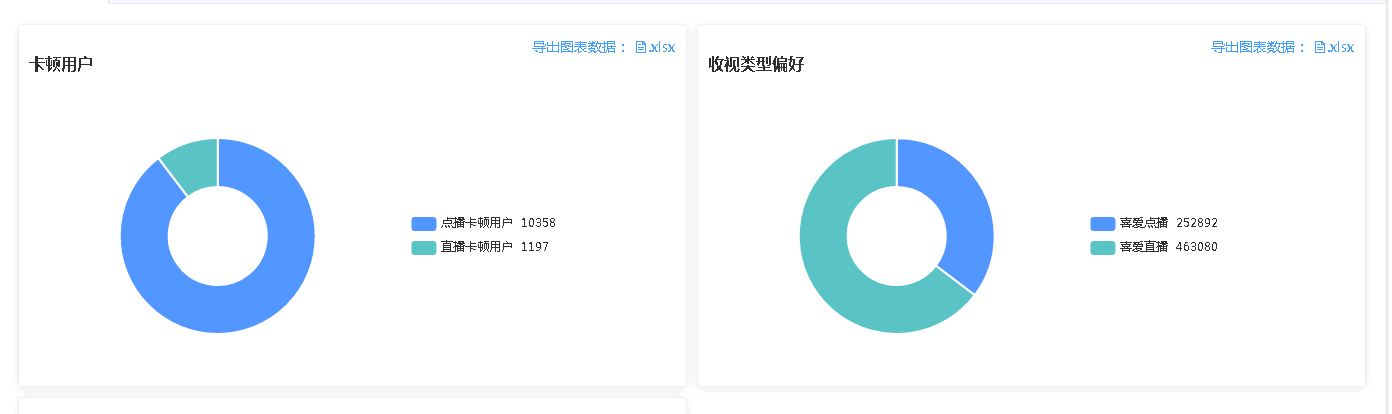The height and width of the screenshot is (414, 1392).
Task: Click the 收视类型偏好 chart title
Action: [756, 65]
